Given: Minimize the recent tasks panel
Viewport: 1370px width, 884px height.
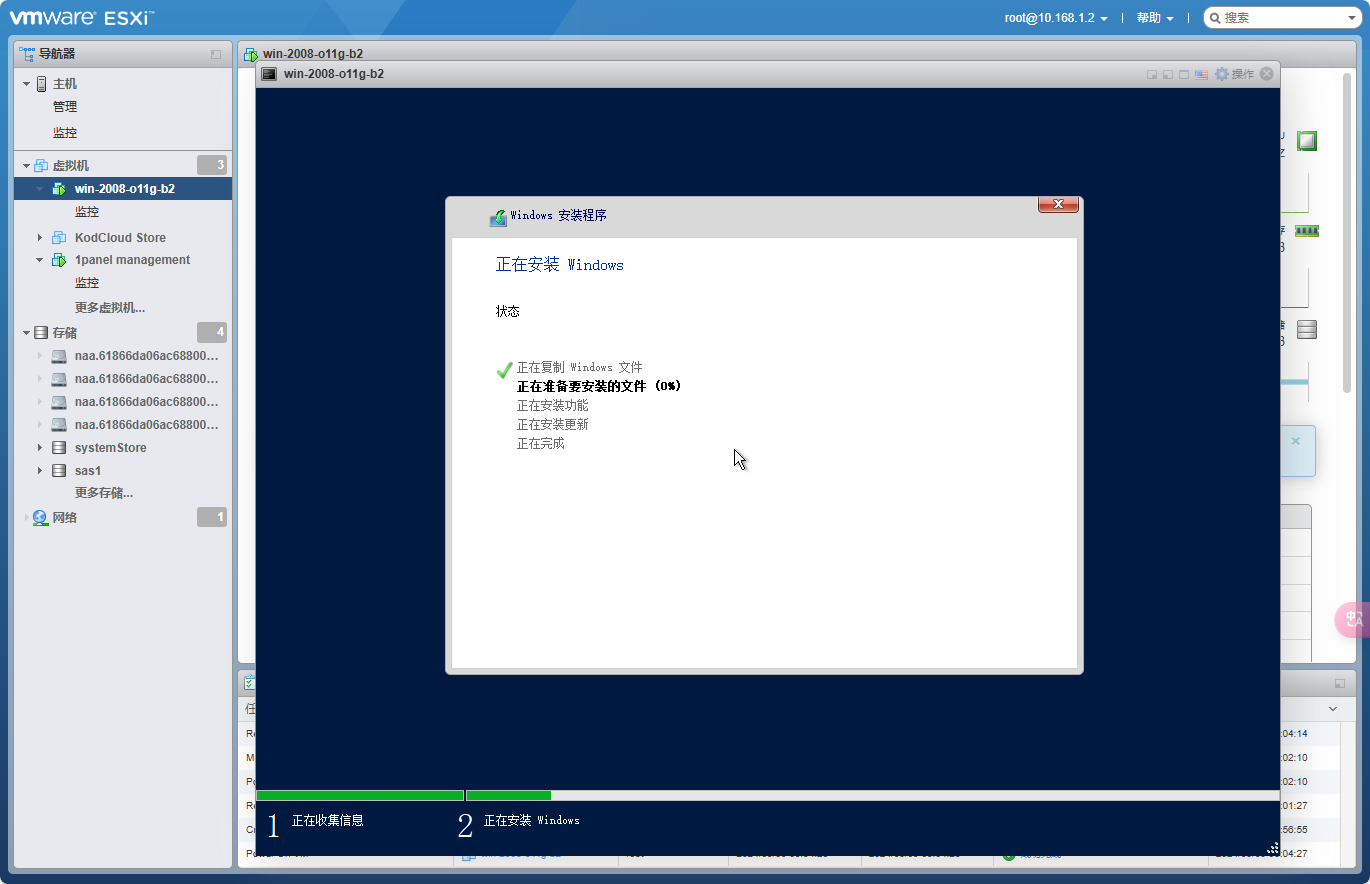Looking at the screenshot, I should pyautogui.click(x=1340, y=684).
